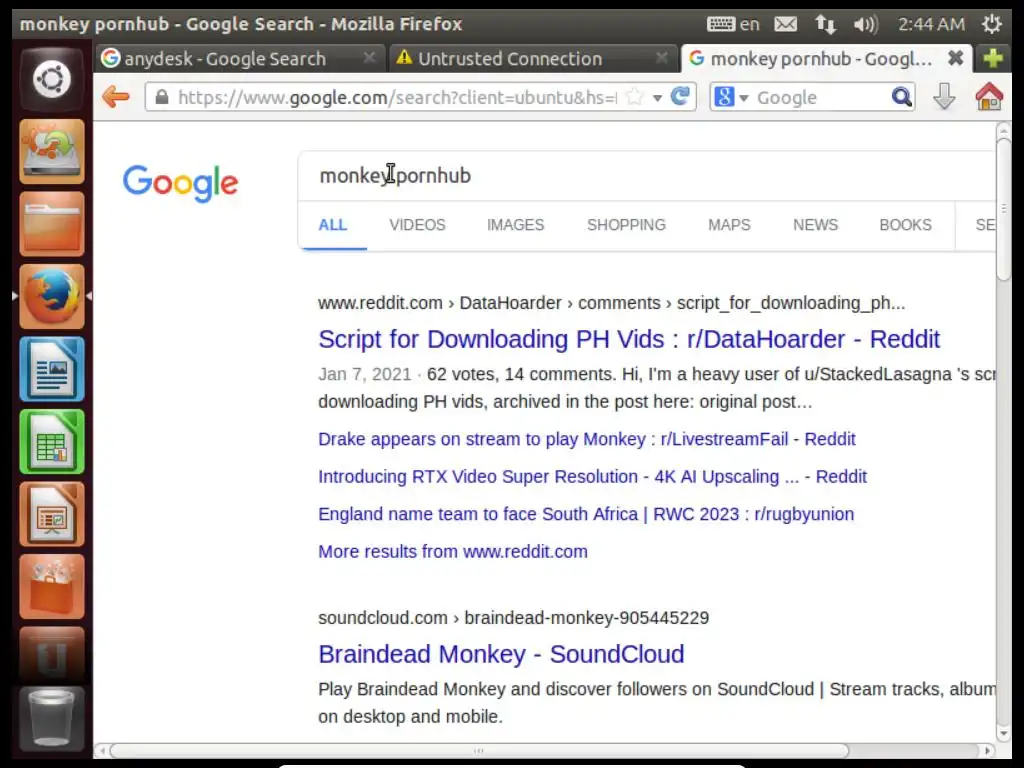Click the horizontal scrollbar left arrow
This screenshot has height=768, width=1024.
click(102, 750)
